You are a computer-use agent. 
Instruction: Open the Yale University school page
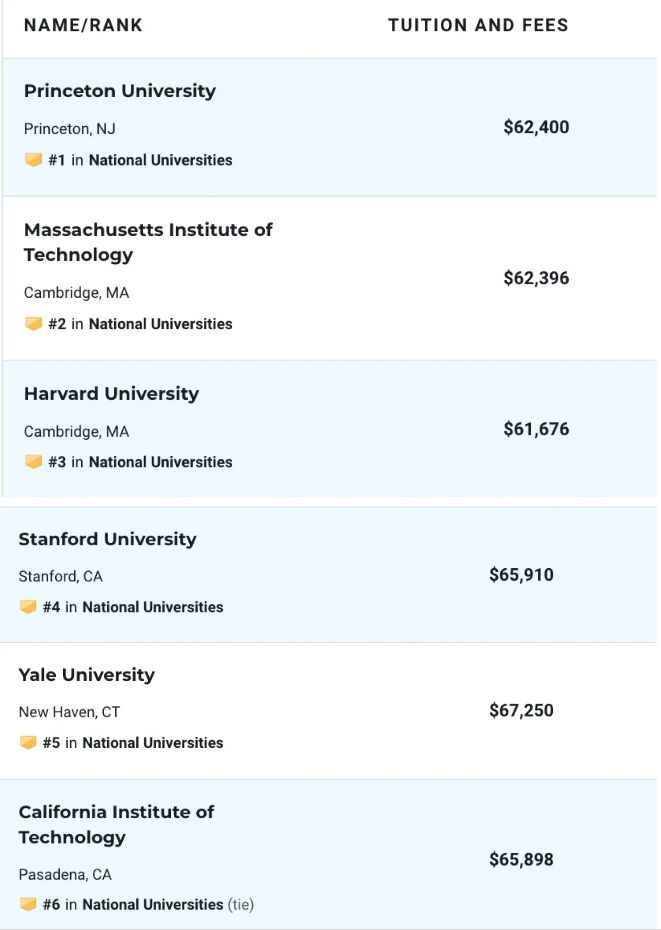pos(86,675)
